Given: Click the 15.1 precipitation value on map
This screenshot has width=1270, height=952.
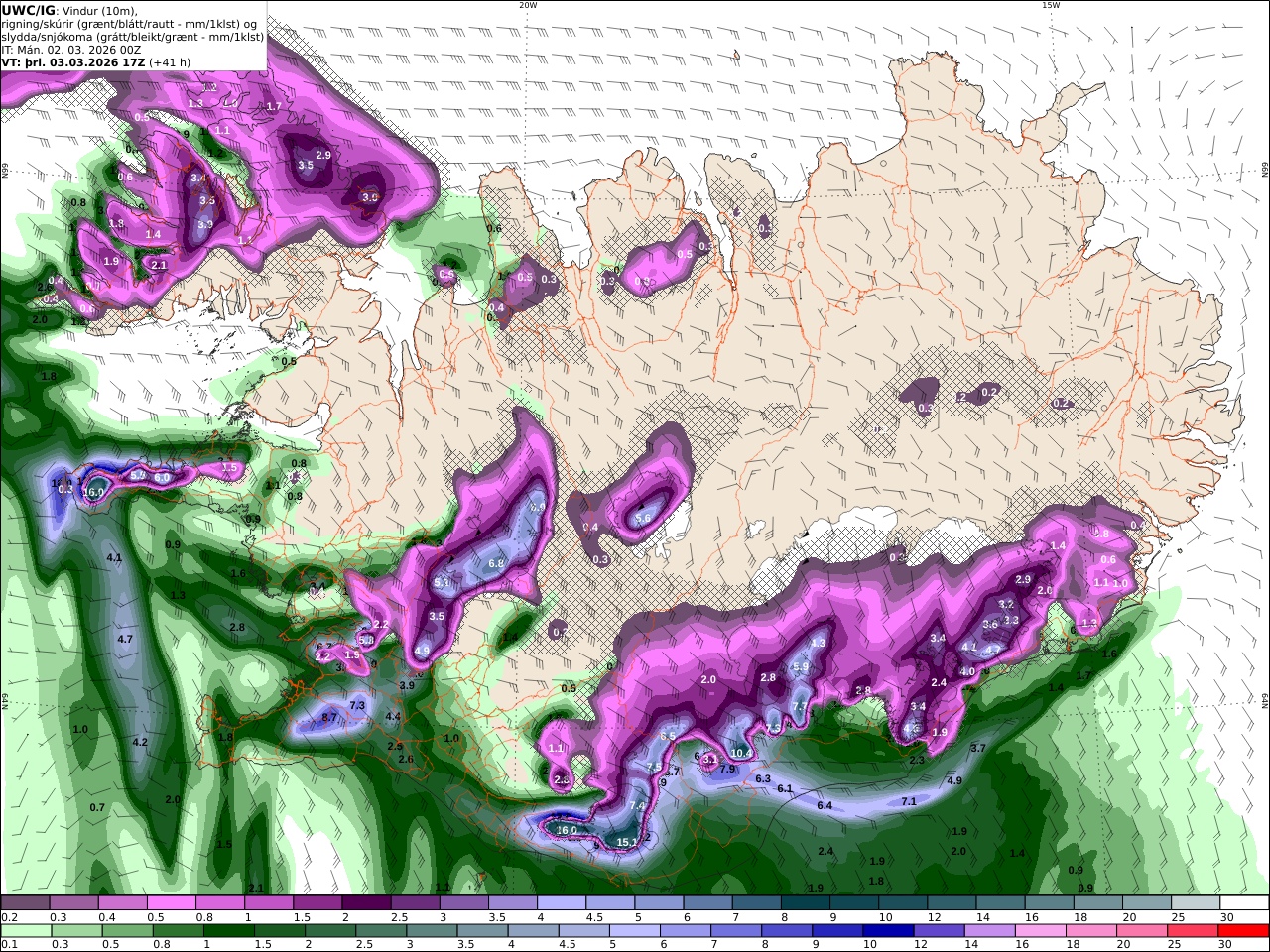Looking at the screenshot, I should [627, 843].
